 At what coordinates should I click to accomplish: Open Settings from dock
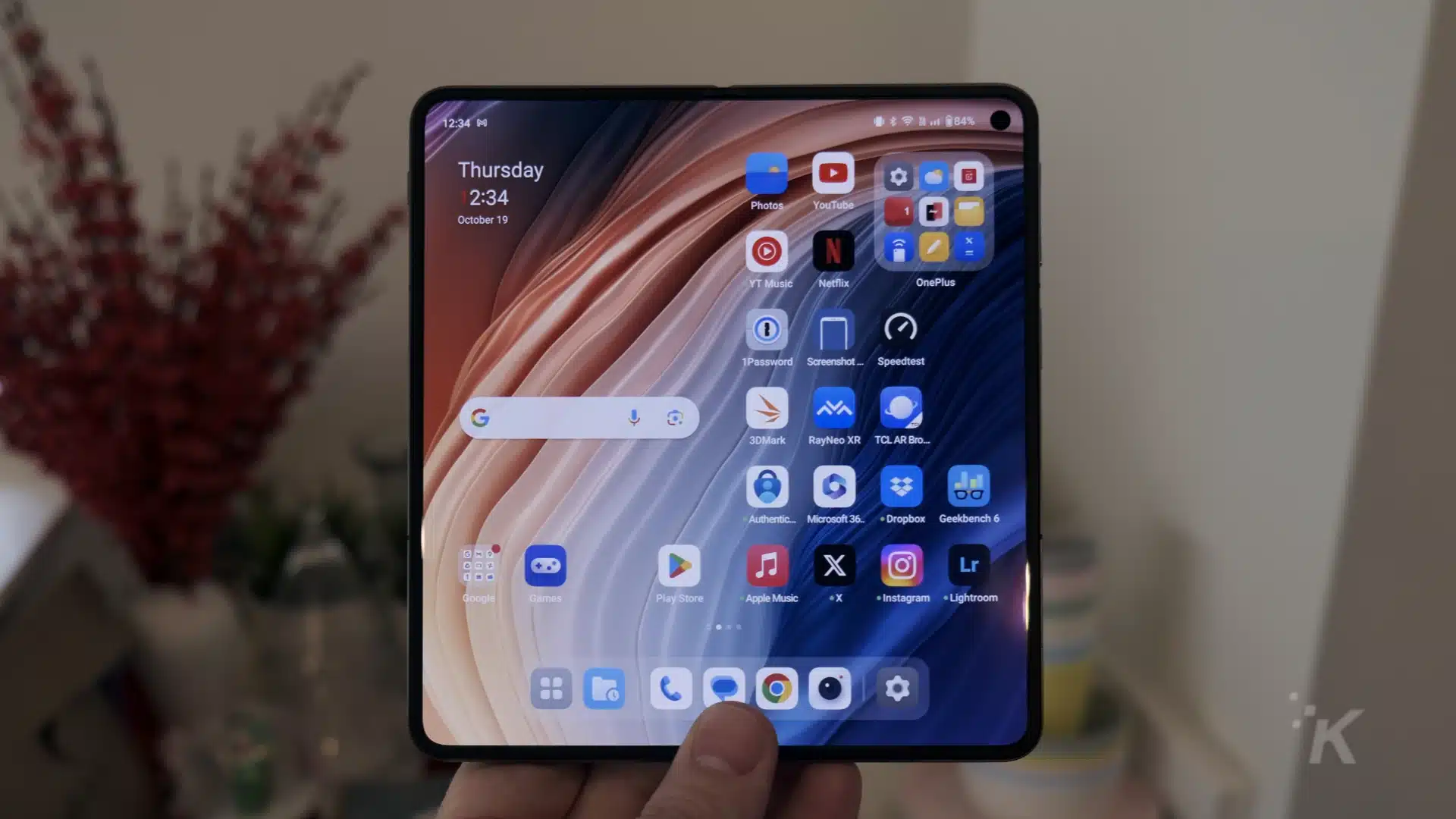(897, 689)
